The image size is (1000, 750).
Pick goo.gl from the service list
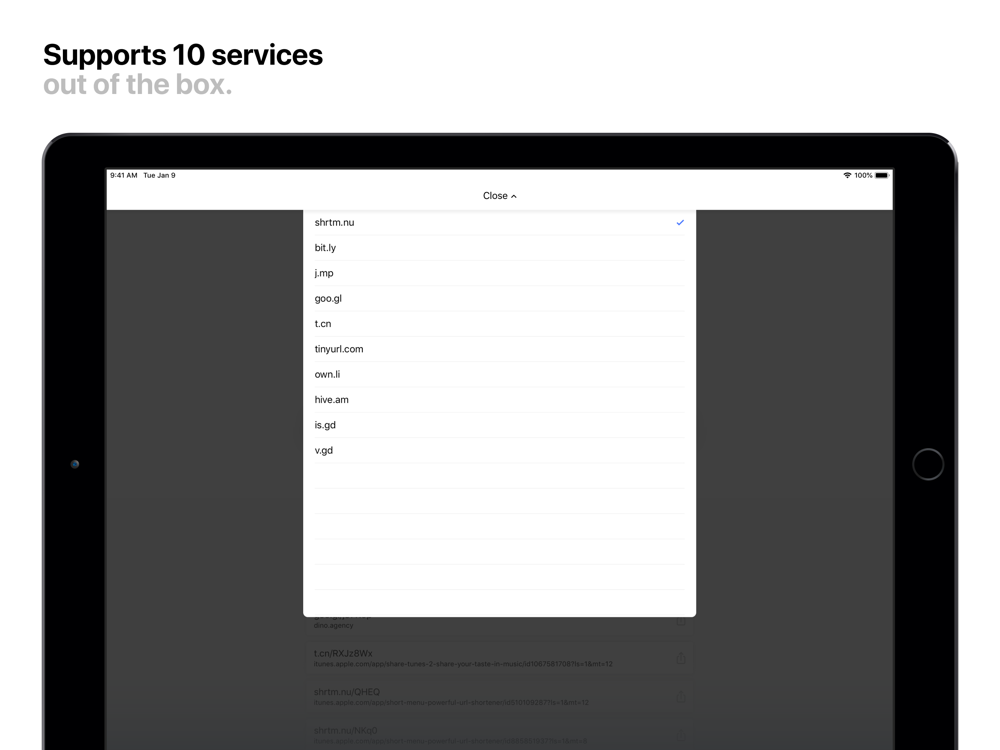pyautogui.click(x=499, y=298)
